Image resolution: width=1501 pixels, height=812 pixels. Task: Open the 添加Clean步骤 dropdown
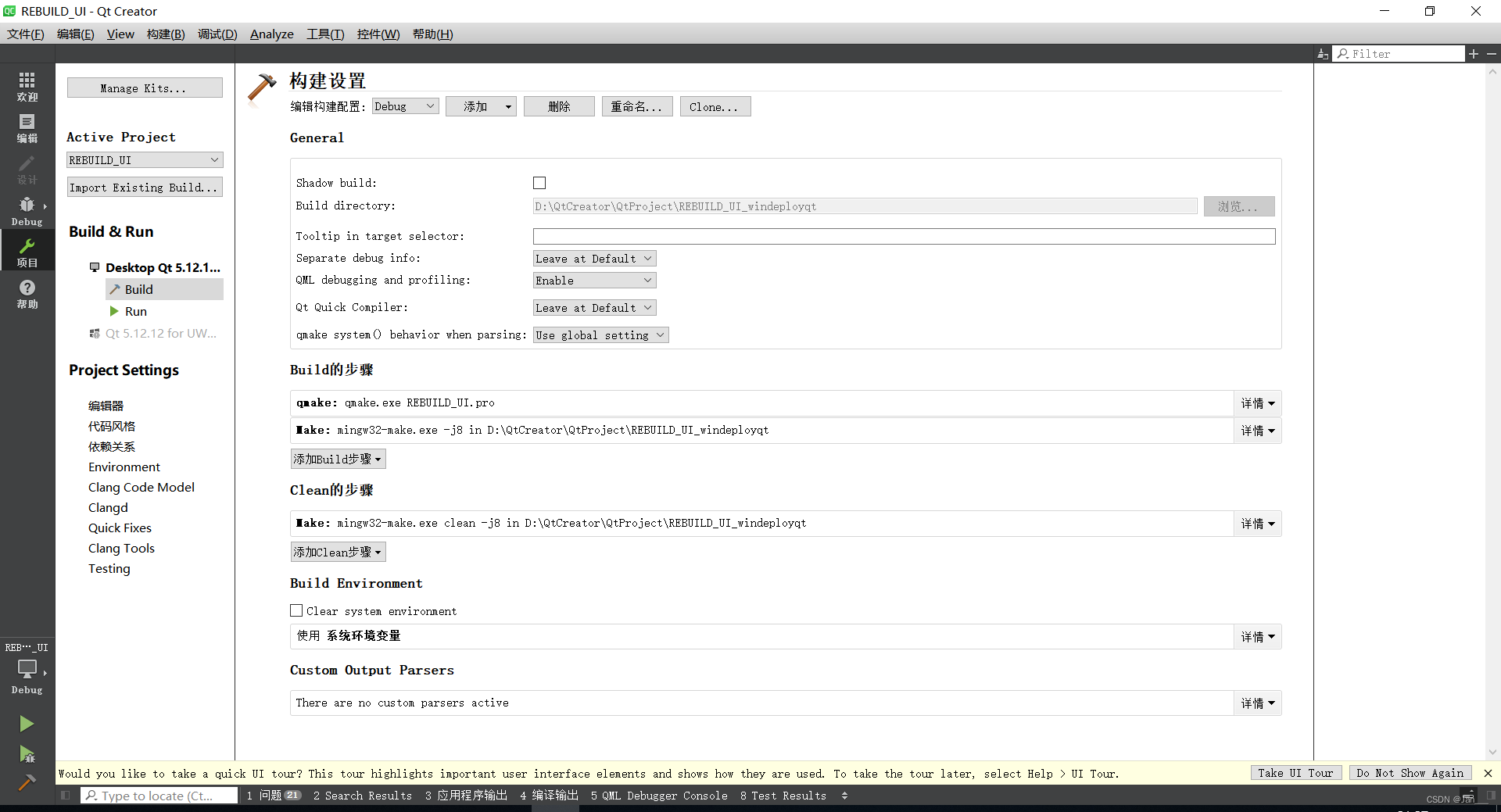click(x=338, y=552)
